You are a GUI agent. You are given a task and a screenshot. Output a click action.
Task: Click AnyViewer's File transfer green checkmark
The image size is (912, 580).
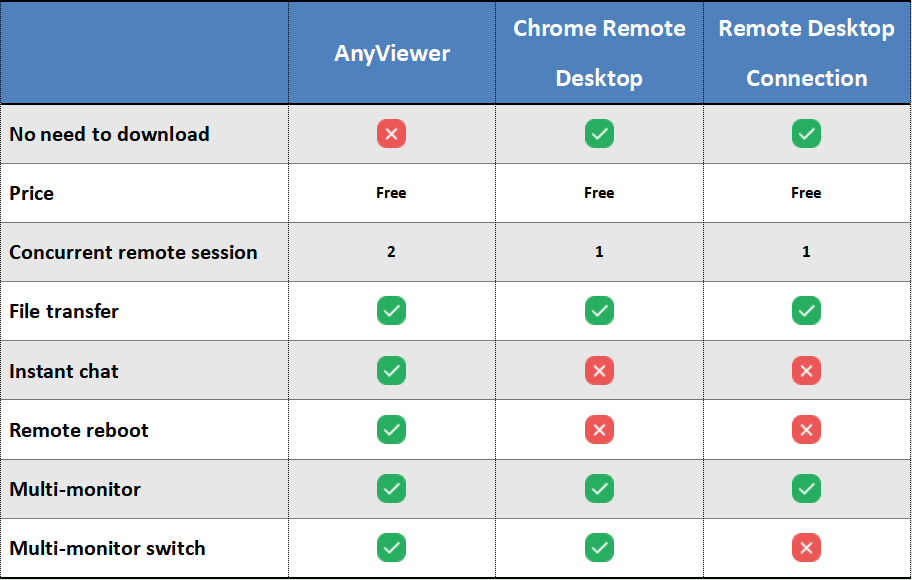pos(391,311)
